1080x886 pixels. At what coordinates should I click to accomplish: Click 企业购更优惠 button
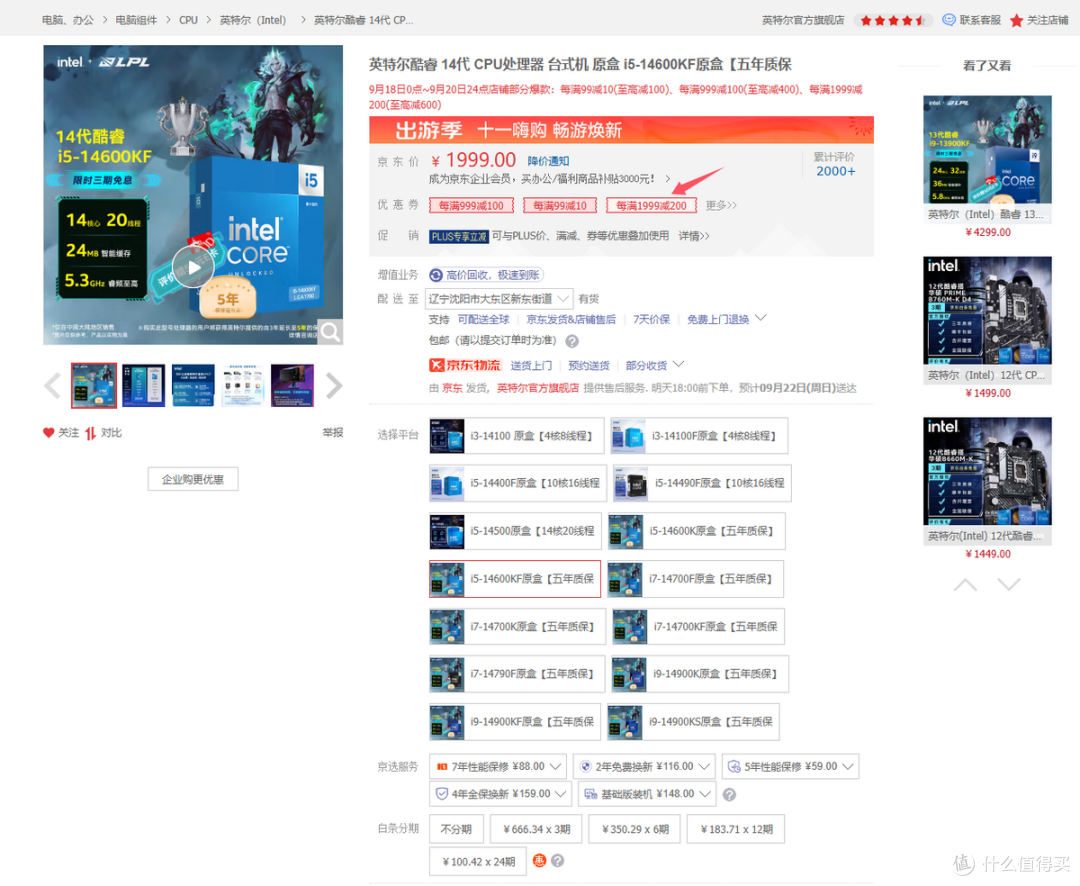pyautogui.click(x=193, y=480)
